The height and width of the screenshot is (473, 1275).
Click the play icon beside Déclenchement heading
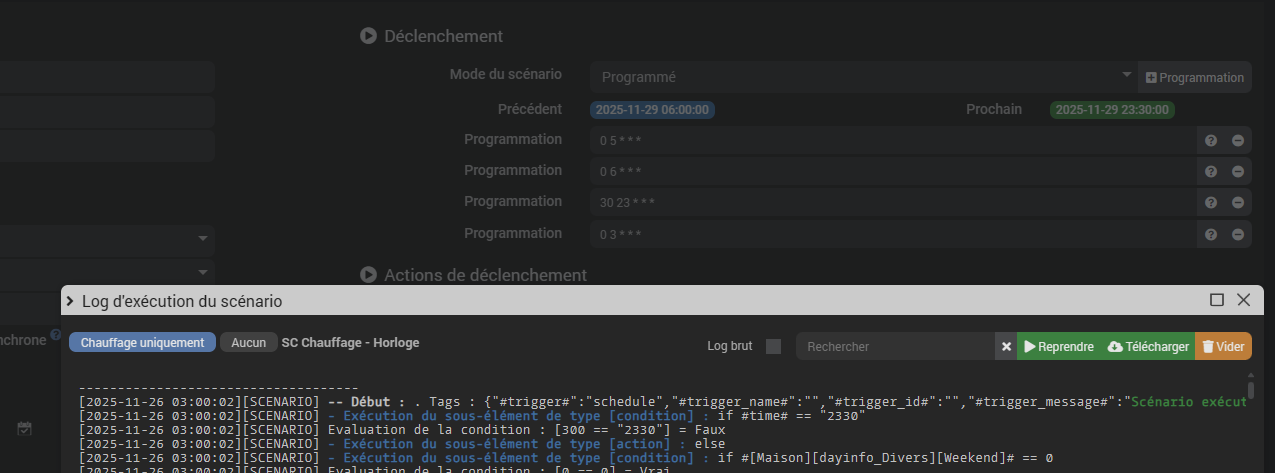point(368,36)
